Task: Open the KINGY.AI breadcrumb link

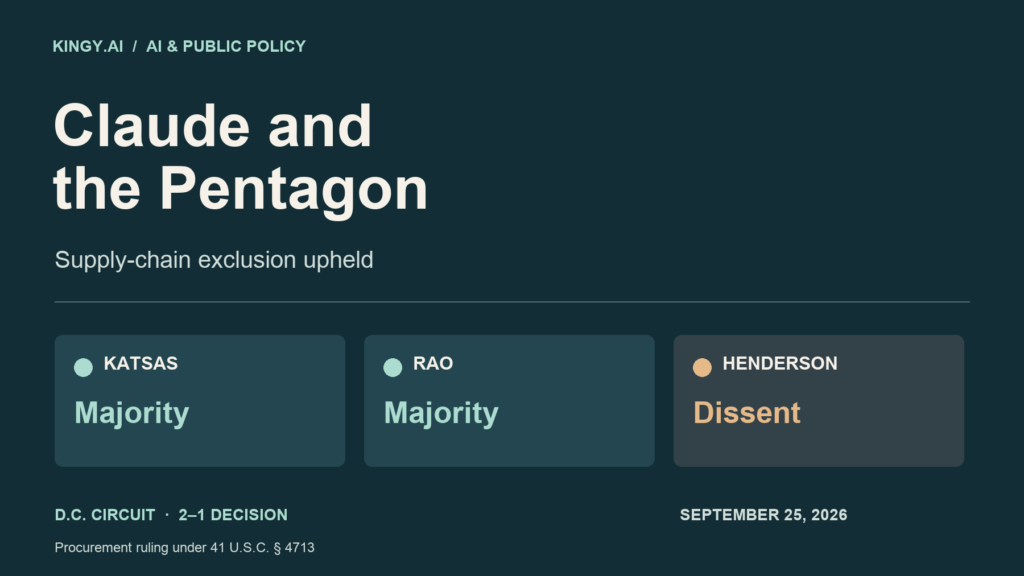Action: (88, 46)
